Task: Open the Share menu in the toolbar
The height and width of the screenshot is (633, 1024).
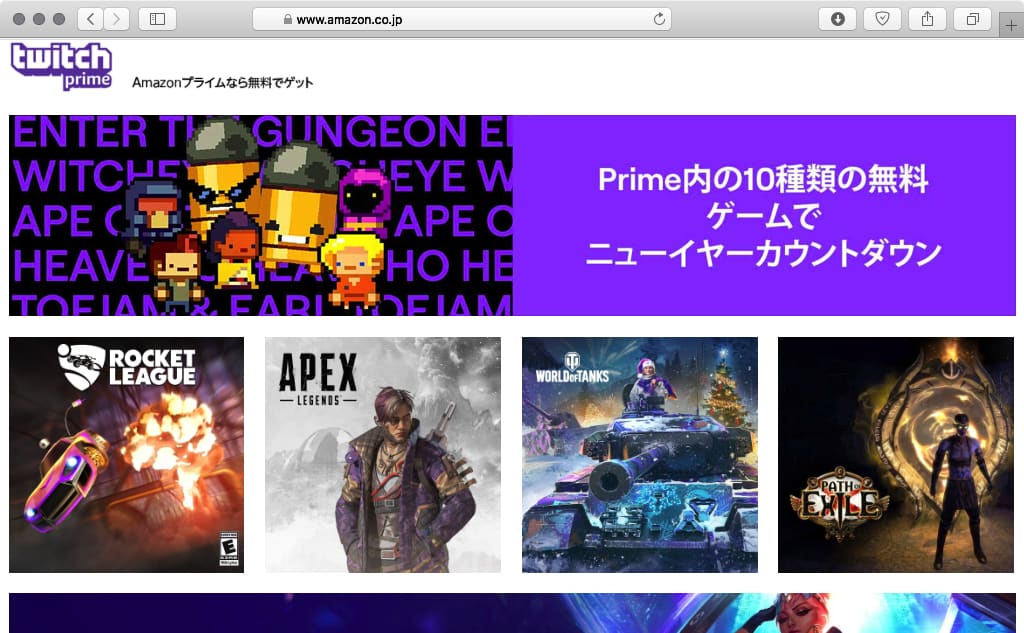Action: [927, 19]
